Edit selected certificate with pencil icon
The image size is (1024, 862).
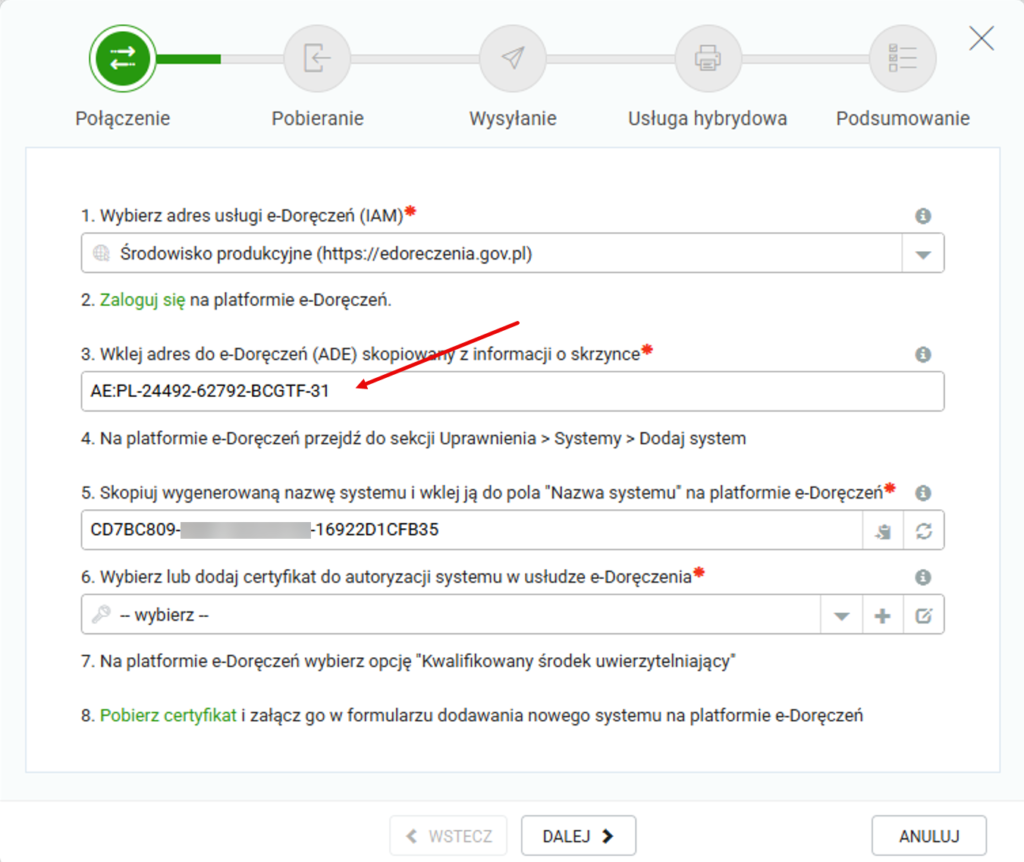[x=923, y=615]
